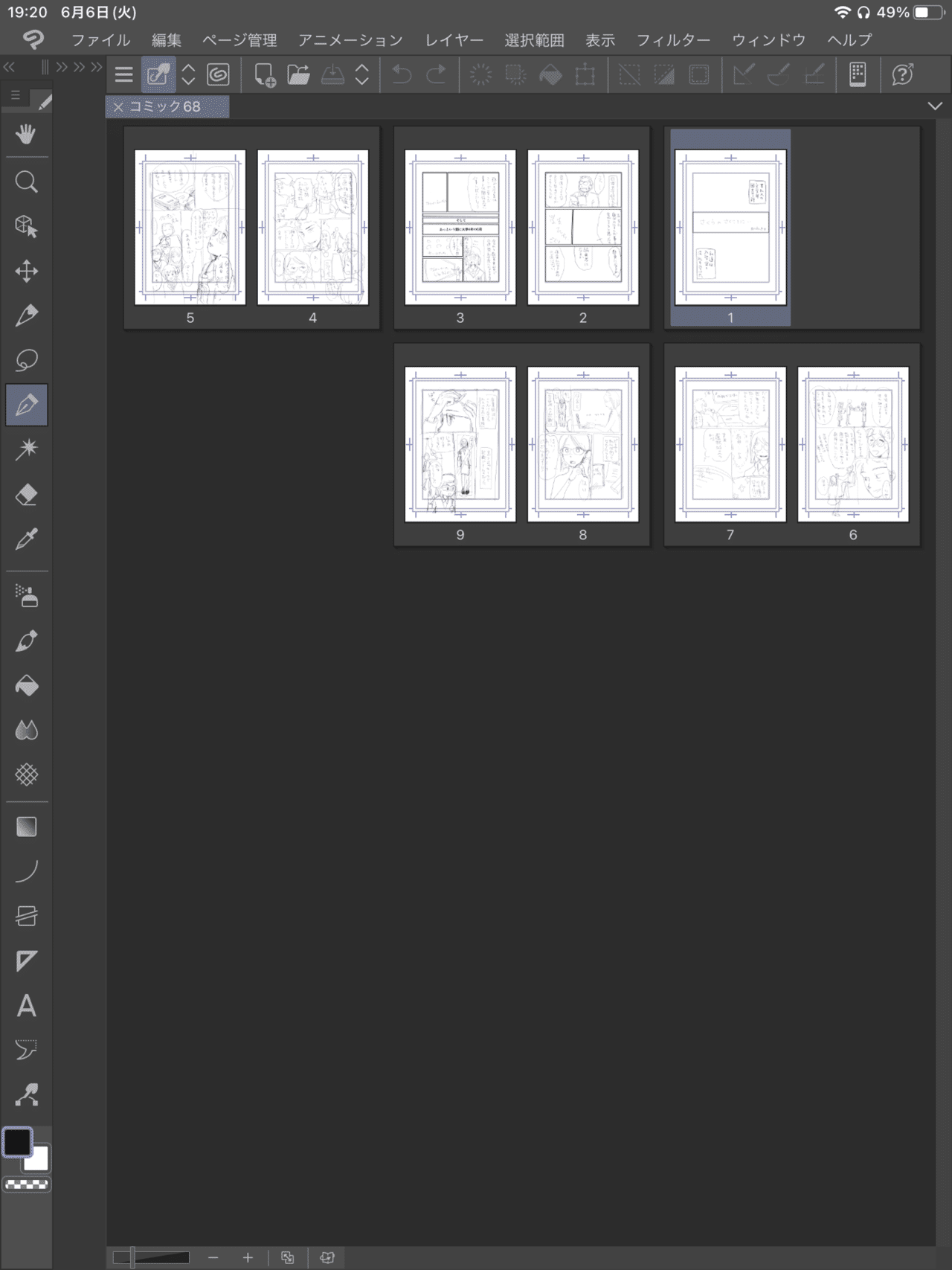The height and width of the screenshot is (1270, 952).
Task: Open the three-line command bar menu
Action: [x=124, y=74]
